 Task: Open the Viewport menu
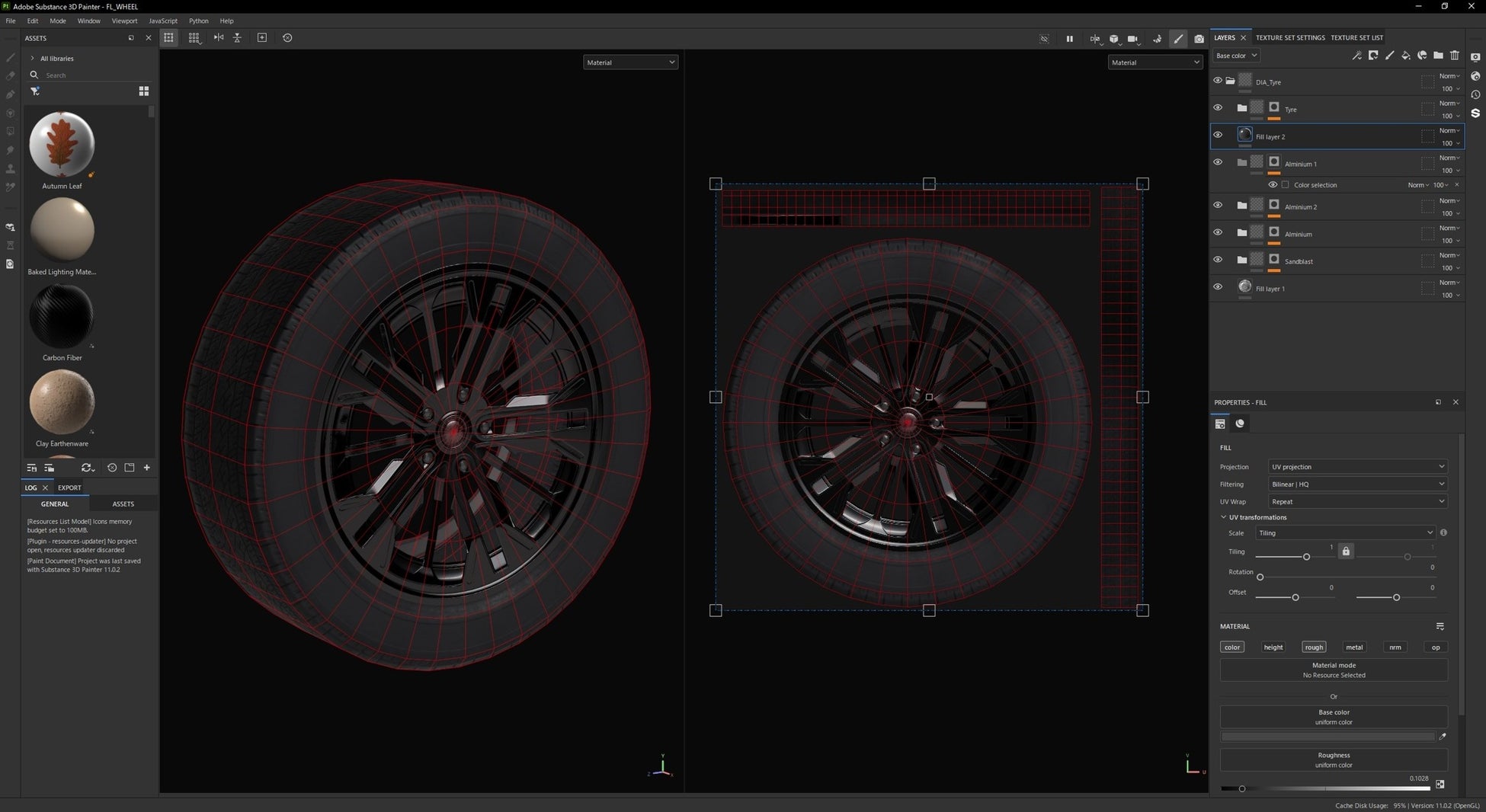click(124, 21)
